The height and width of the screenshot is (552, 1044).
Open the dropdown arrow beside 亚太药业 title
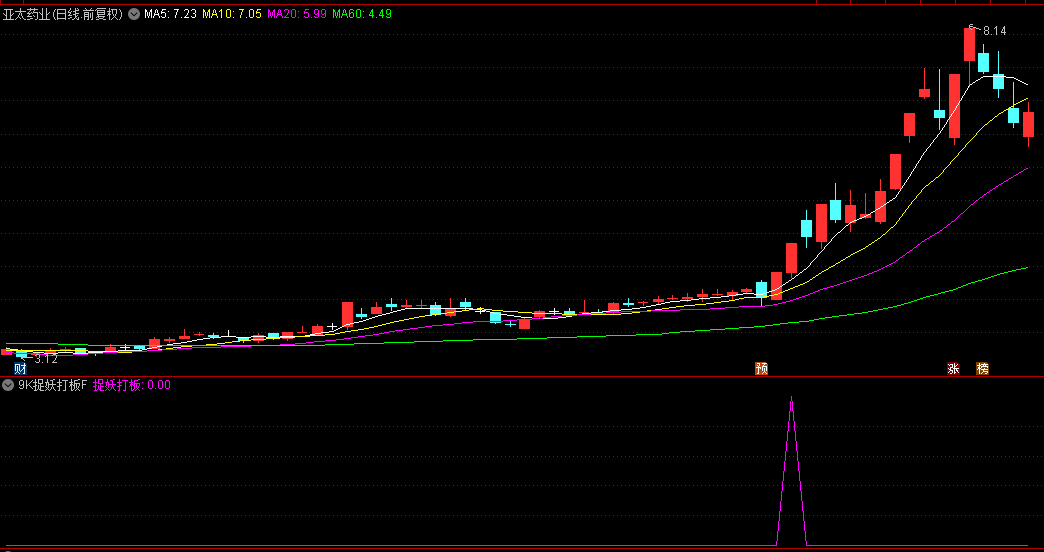click(x=134, y=14)
